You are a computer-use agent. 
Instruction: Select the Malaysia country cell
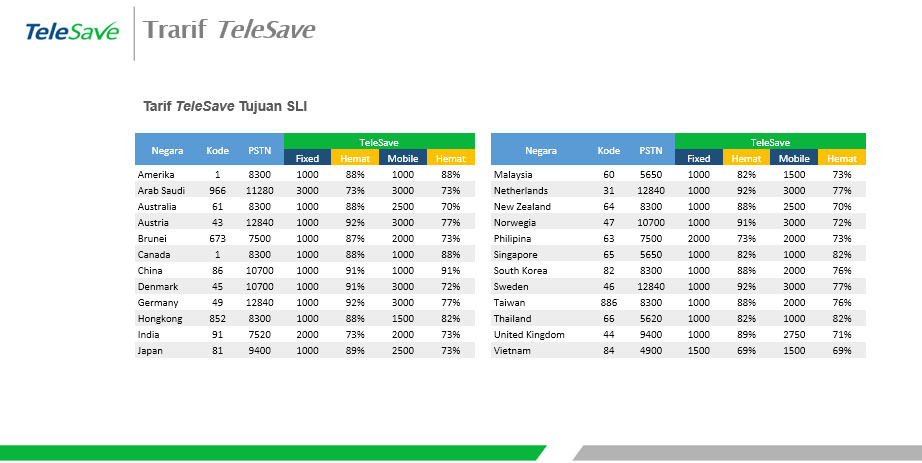(513, 175)
